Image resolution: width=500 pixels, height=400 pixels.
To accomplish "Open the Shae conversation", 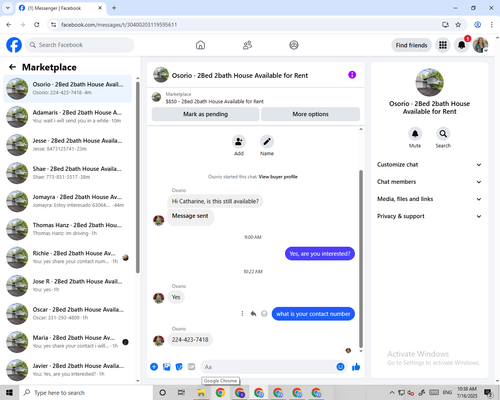I will click(67, 173).
